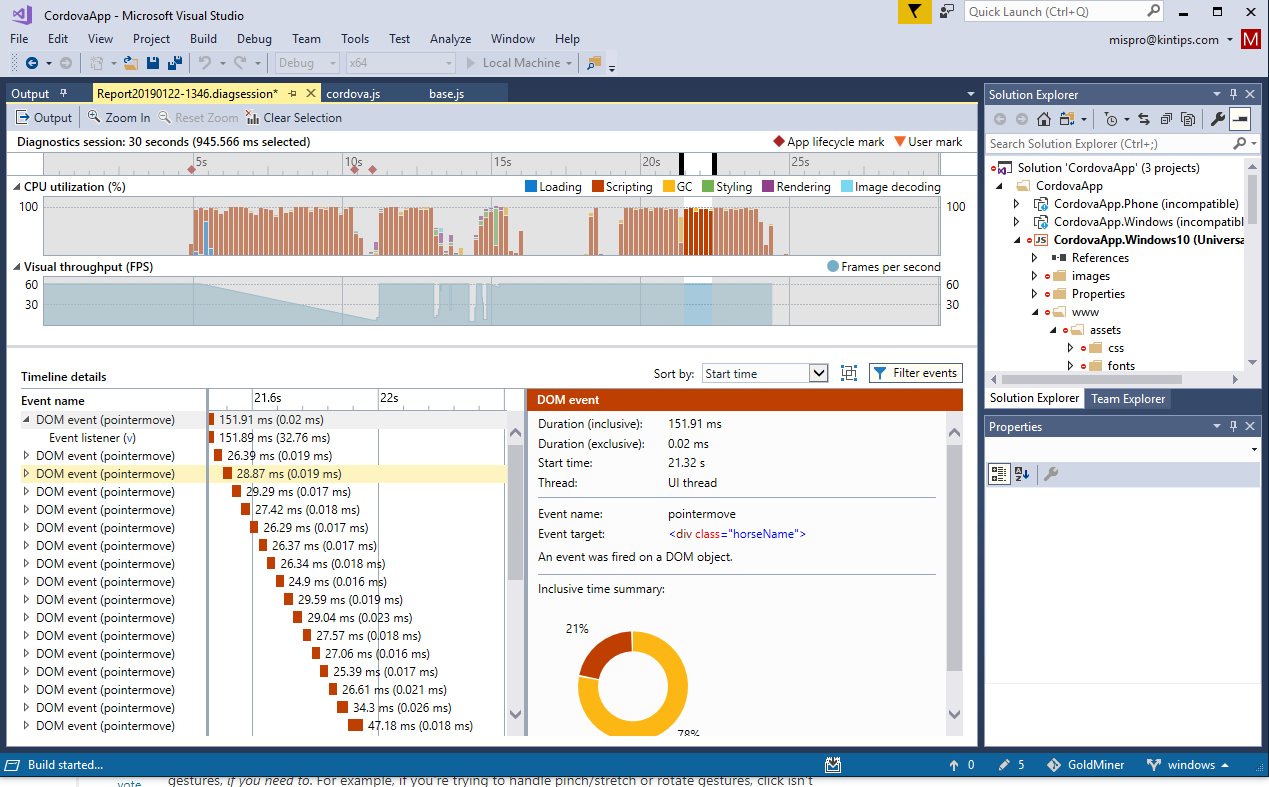The width and height of the screenshot is (1269, 787).
Task: Click the feedback icon beside Quick Launch
Action: 947,12
